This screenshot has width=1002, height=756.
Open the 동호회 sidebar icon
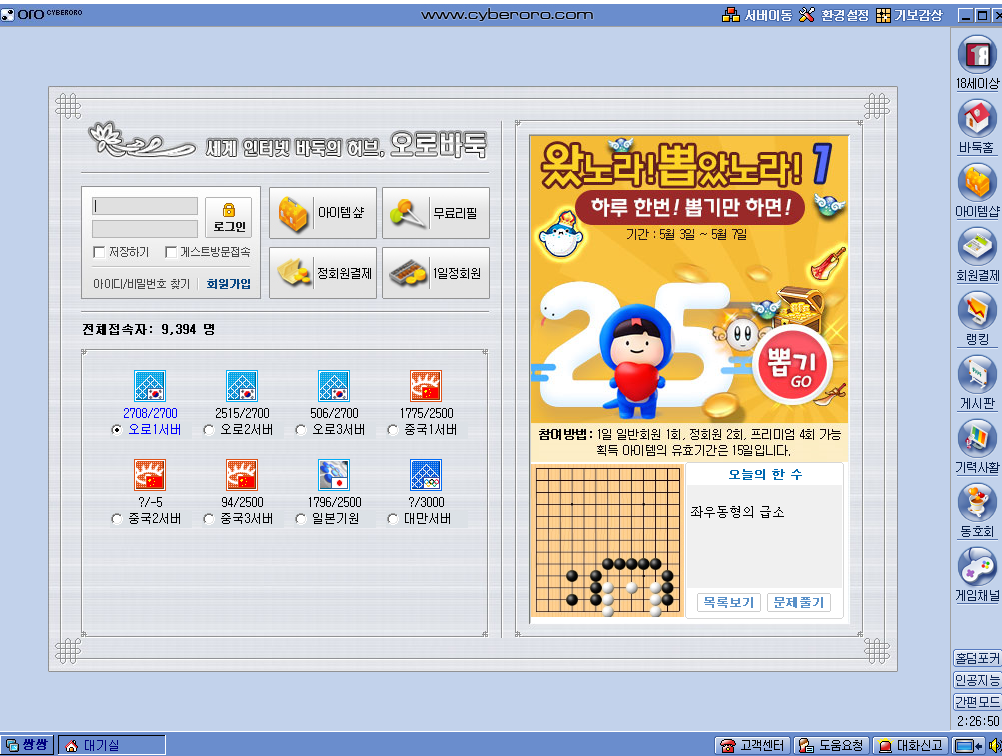coord(977,502)
